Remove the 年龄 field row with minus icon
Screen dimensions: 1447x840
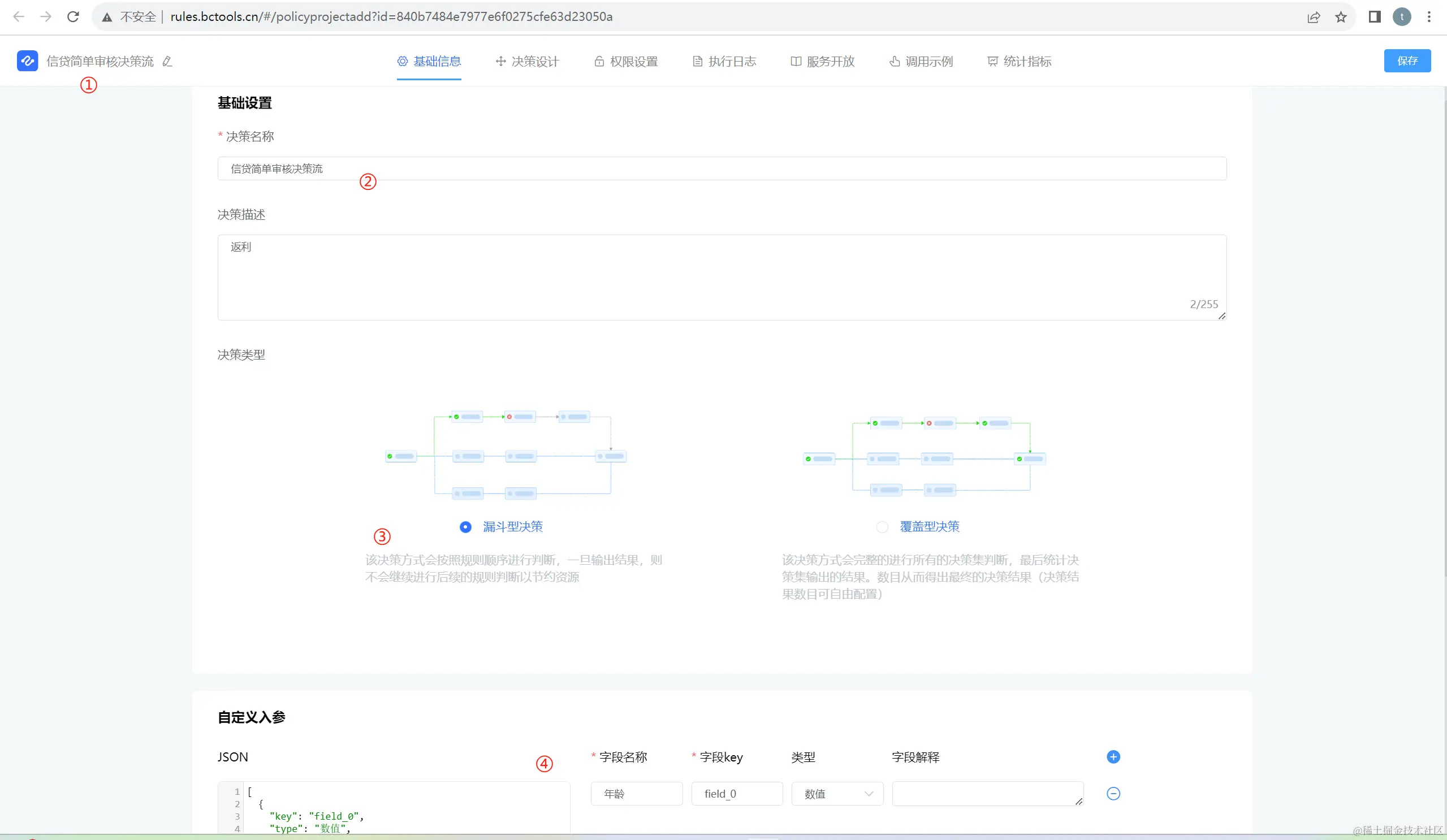(1113, 794)
